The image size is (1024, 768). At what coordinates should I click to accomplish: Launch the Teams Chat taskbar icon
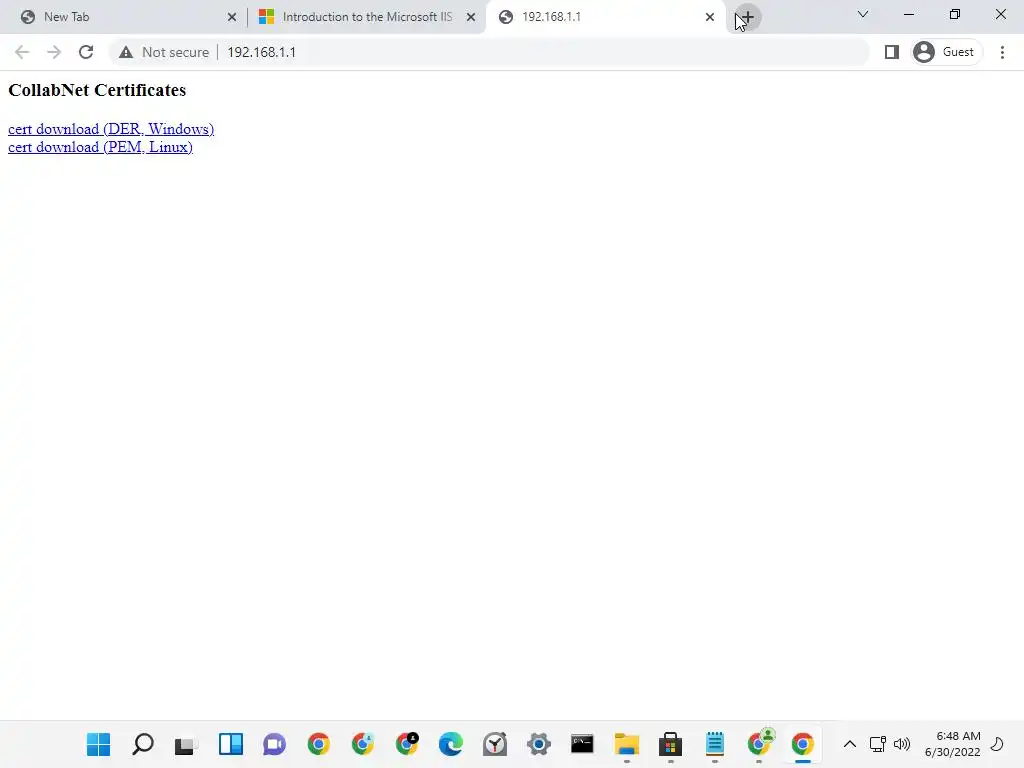tap(275, 744)
